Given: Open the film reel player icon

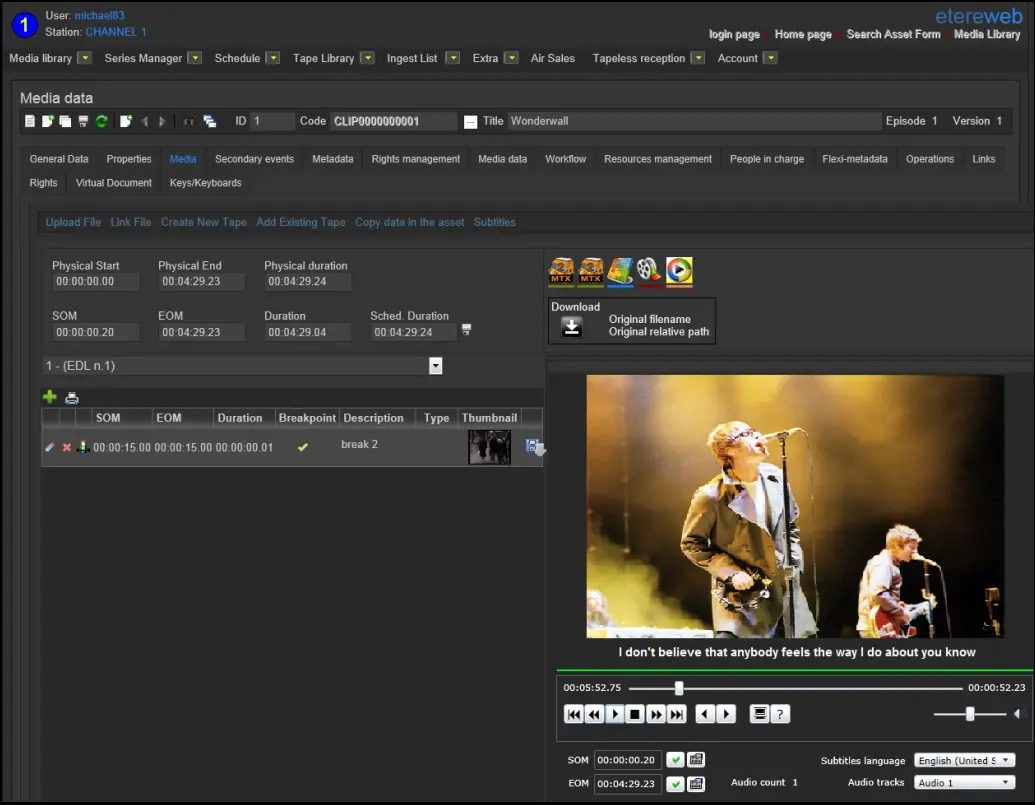Looking at the screenshot, I should point(648,270).
